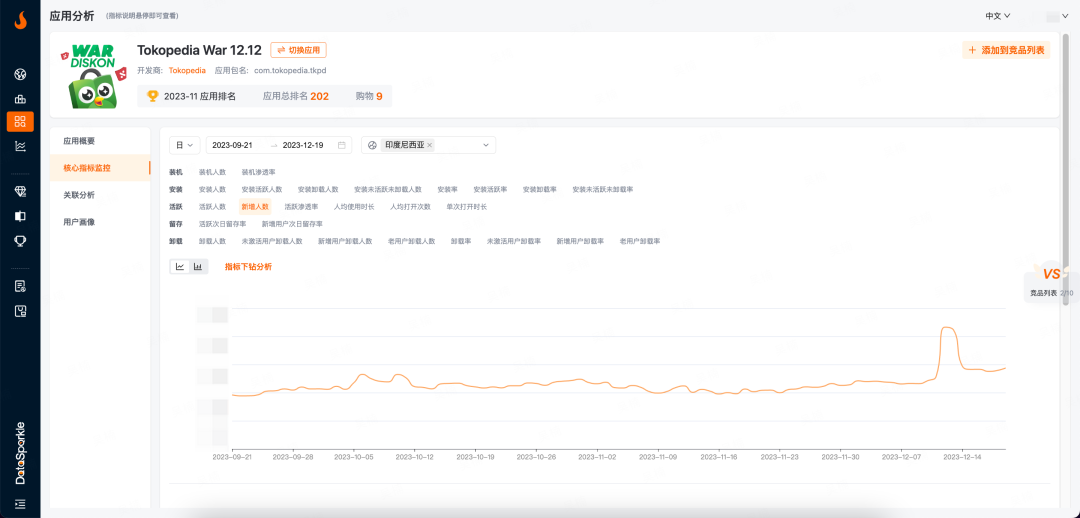Go to 应用概要 tab
The image size is (1080, 518).
[79, 141]
